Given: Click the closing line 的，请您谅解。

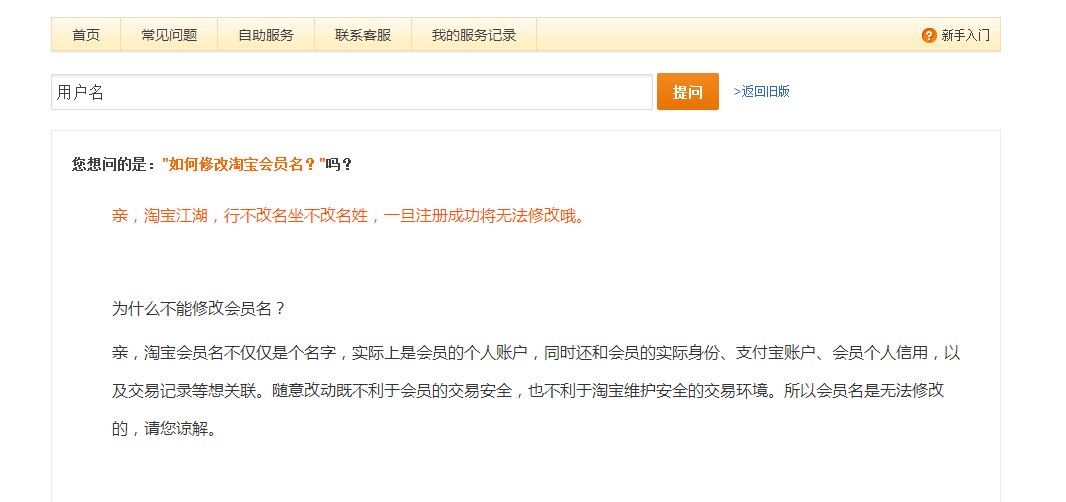Looking at the screenshot, I should (x=164, y=429).
